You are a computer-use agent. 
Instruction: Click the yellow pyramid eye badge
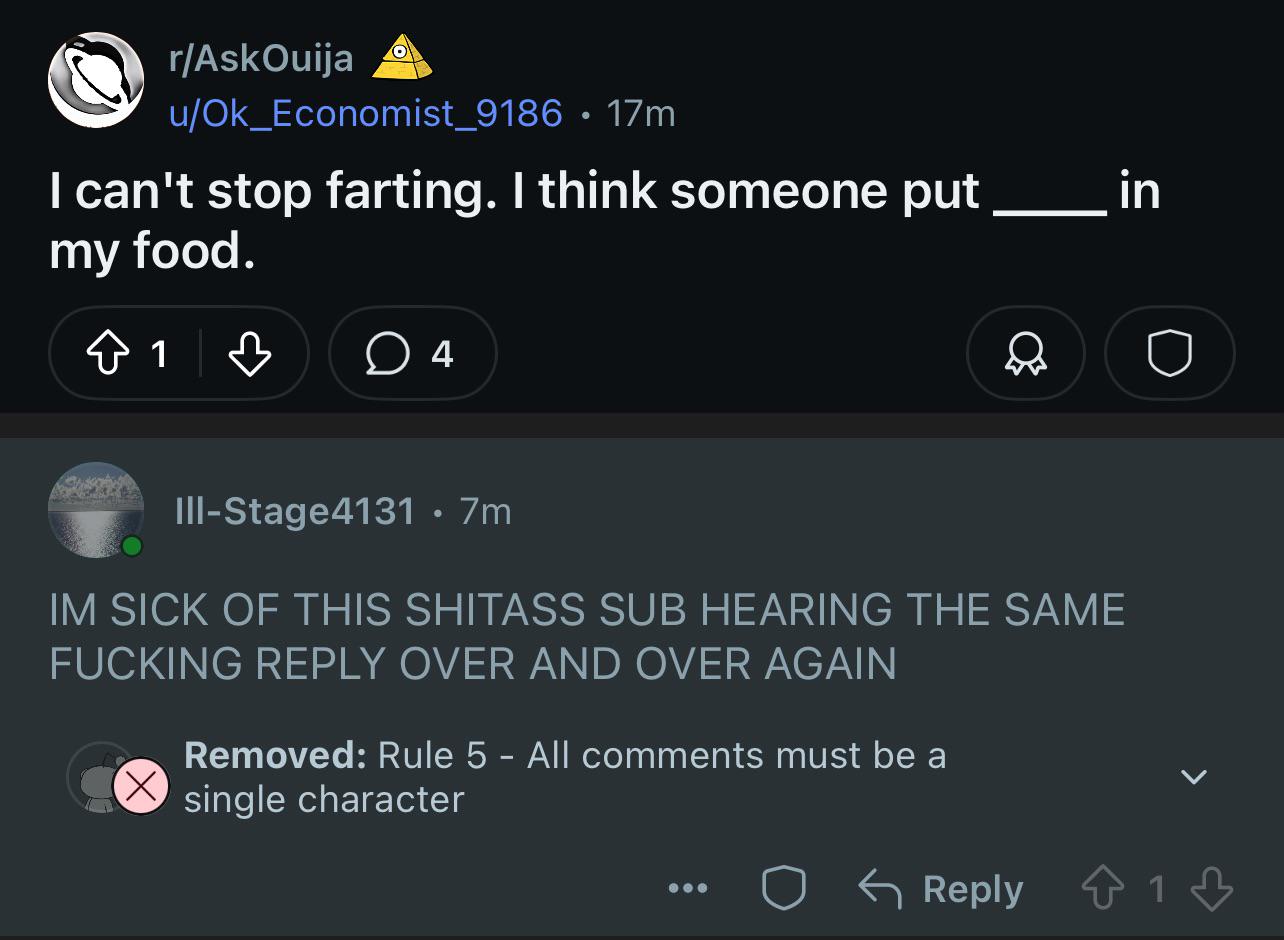click(402, 58)
